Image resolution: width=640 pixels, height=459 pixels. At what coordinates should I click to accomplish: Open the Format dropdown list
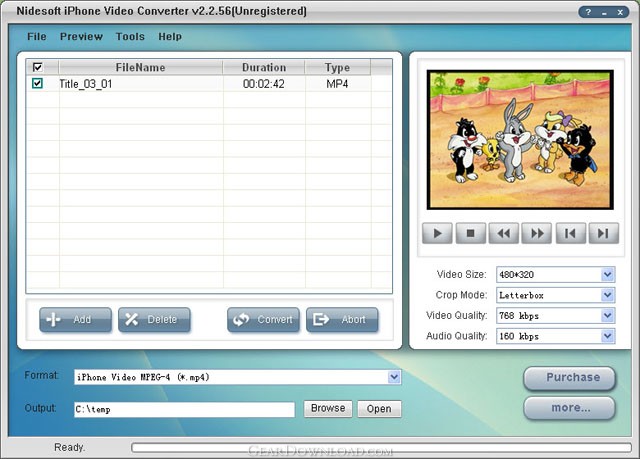(x=394, y=377)
